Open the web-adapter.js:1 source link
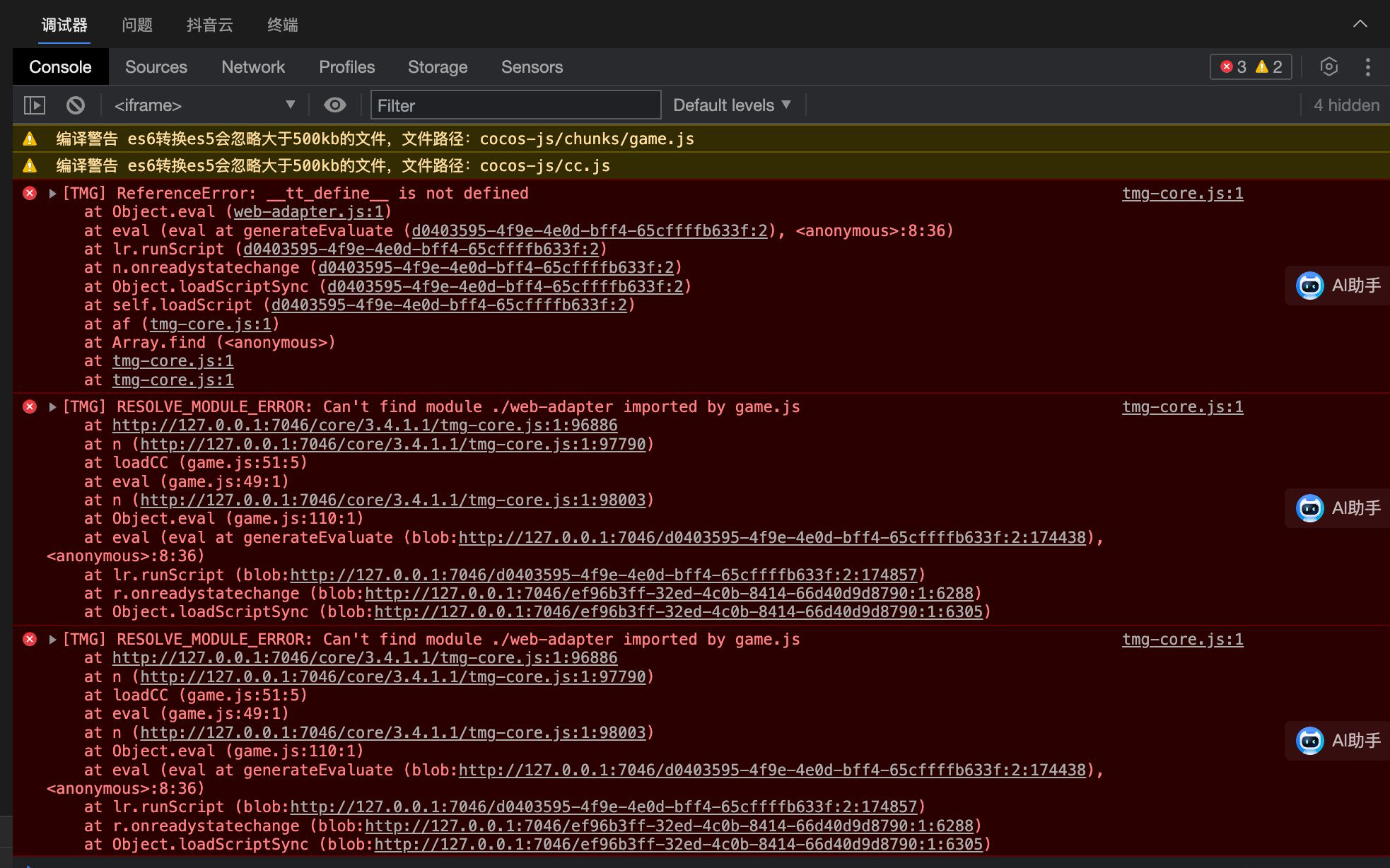Screen dimensions: 1390x868 click(x=308, y=212)
